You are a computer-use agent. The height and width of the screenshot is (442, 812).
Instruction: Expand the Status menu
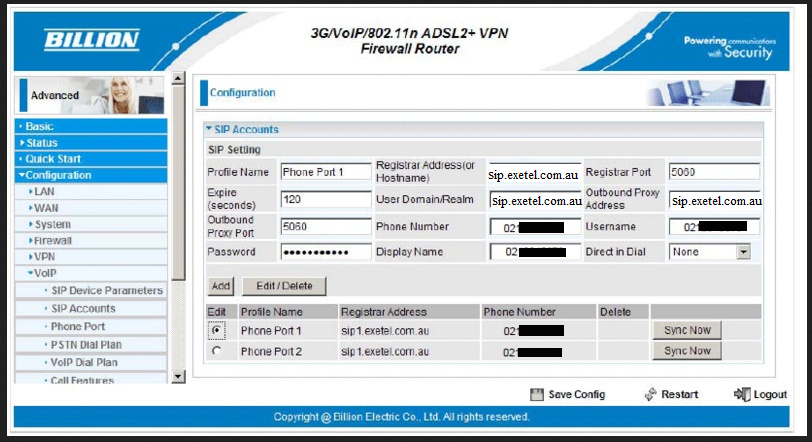[x=22, y=142]
